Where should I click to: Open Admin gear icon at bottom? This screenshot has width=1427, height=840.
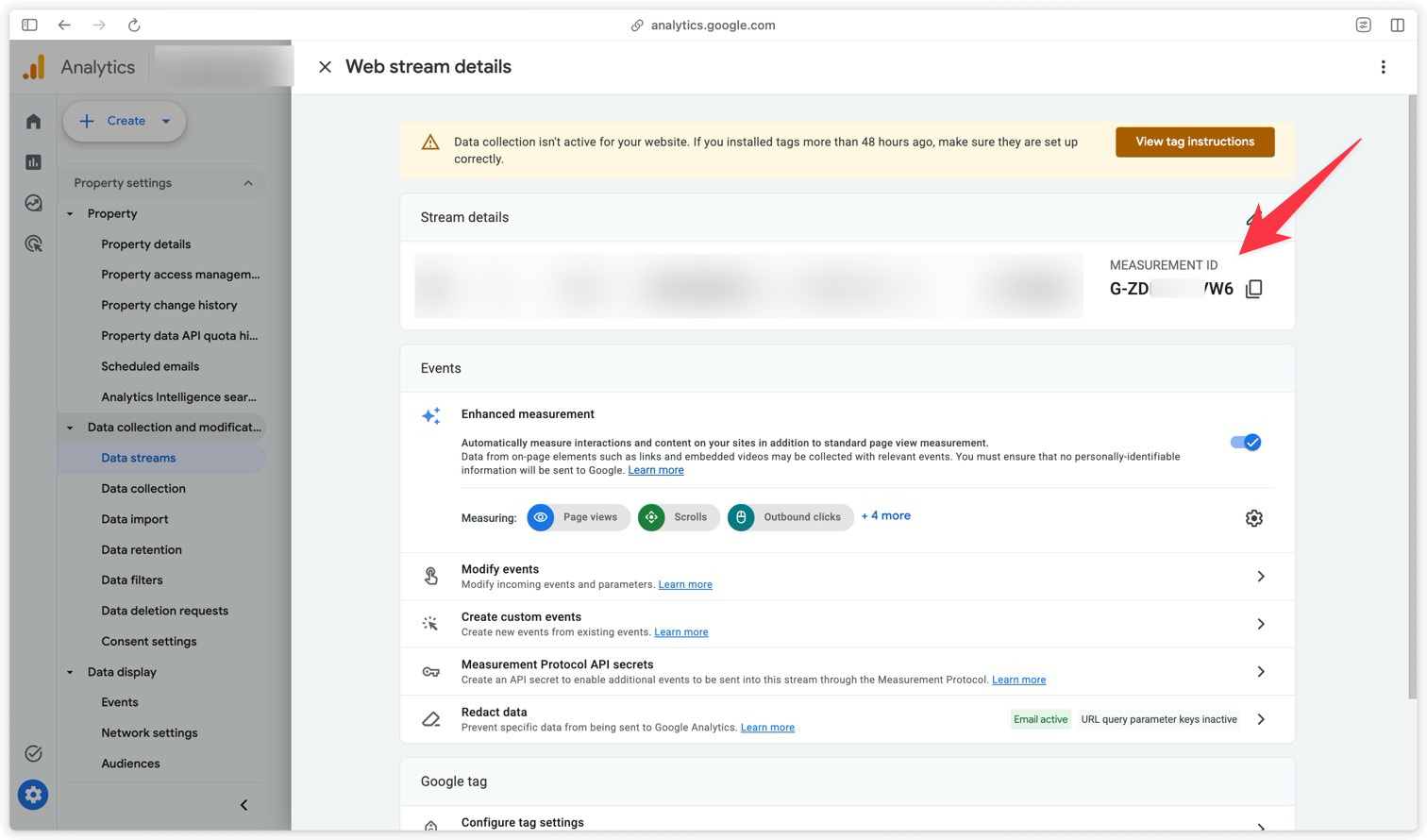tap(33, 795)
